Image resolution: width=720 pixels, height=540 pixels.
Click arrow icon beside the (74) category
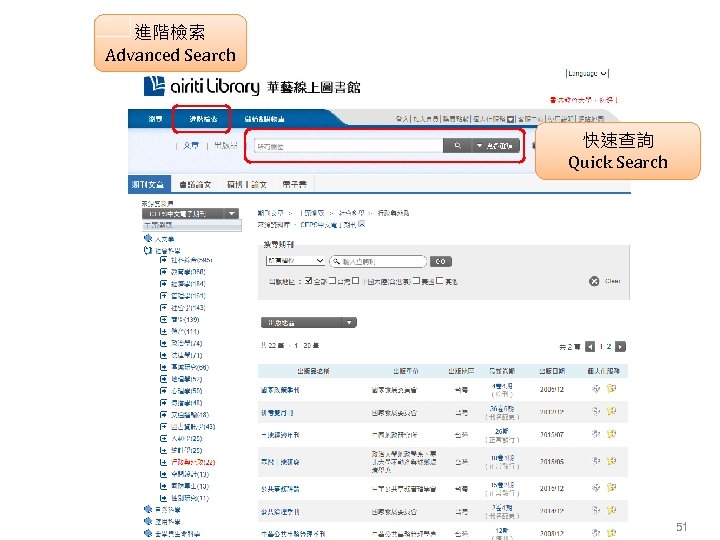(163, 343)
